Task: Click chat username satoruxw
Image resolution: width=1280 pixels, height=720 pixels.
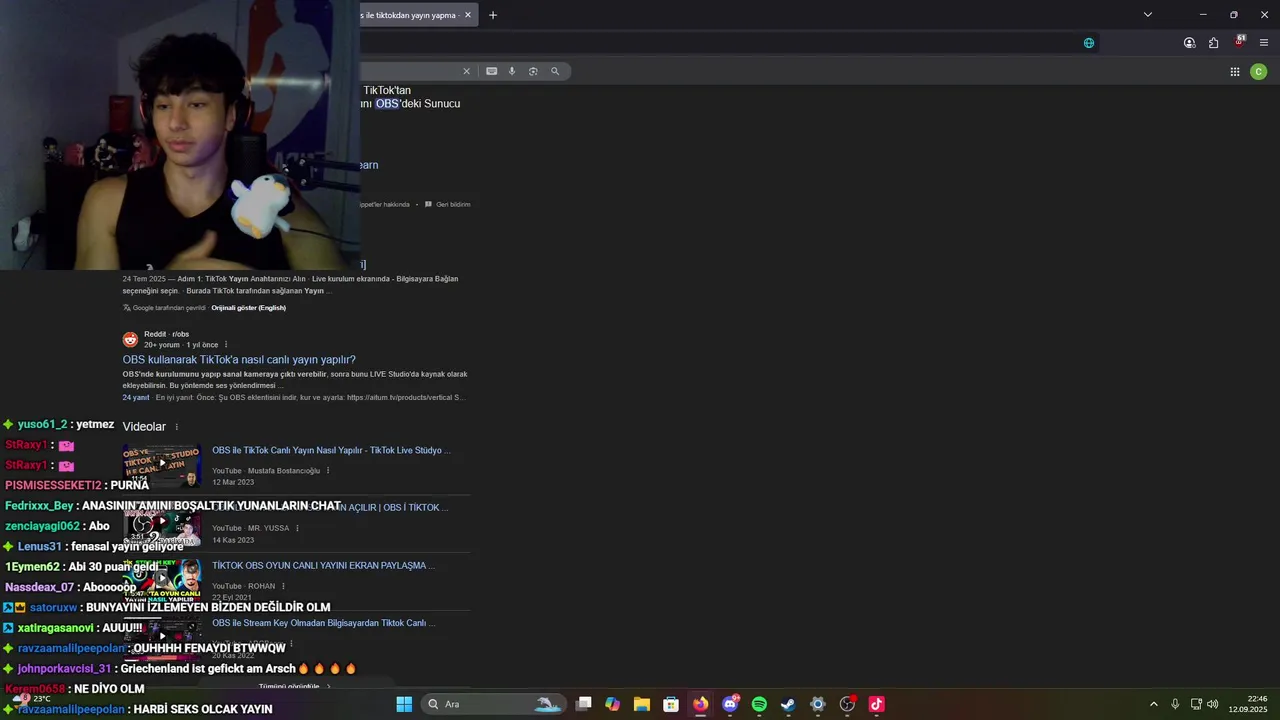Action: (x=53, y=607)
